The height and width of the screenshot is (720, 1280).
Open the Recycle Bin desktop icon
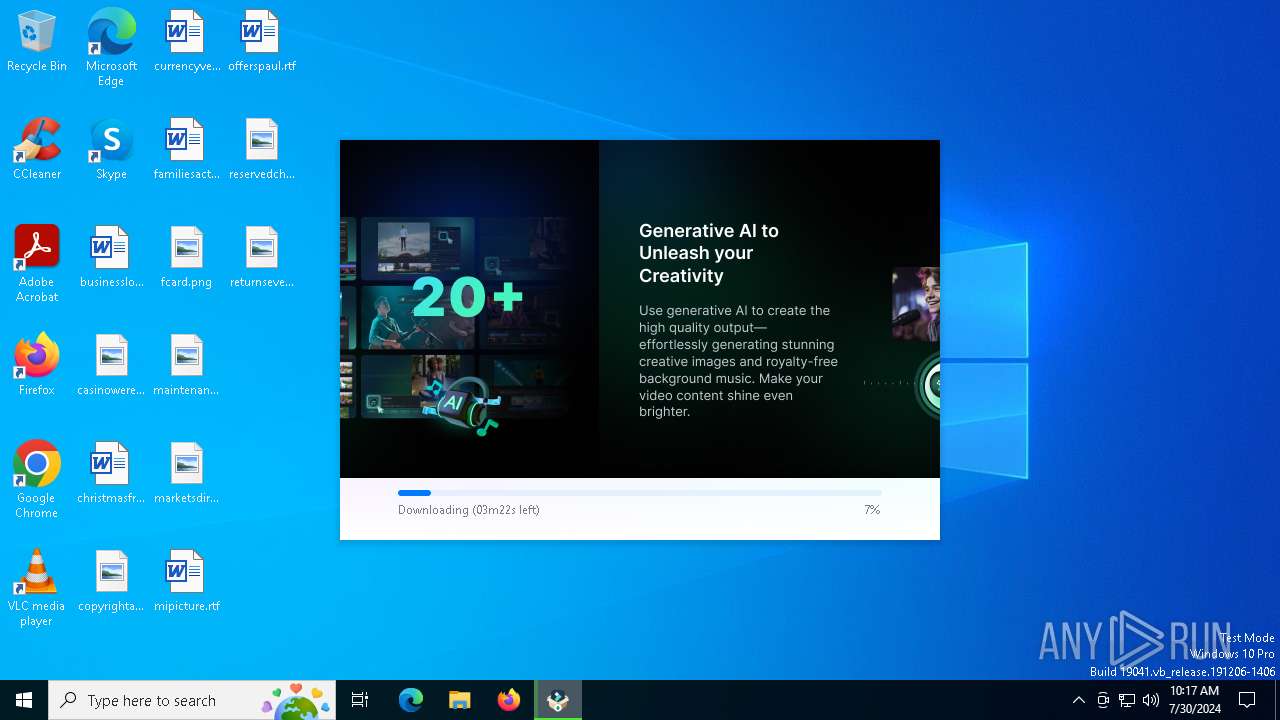[37, 42]
